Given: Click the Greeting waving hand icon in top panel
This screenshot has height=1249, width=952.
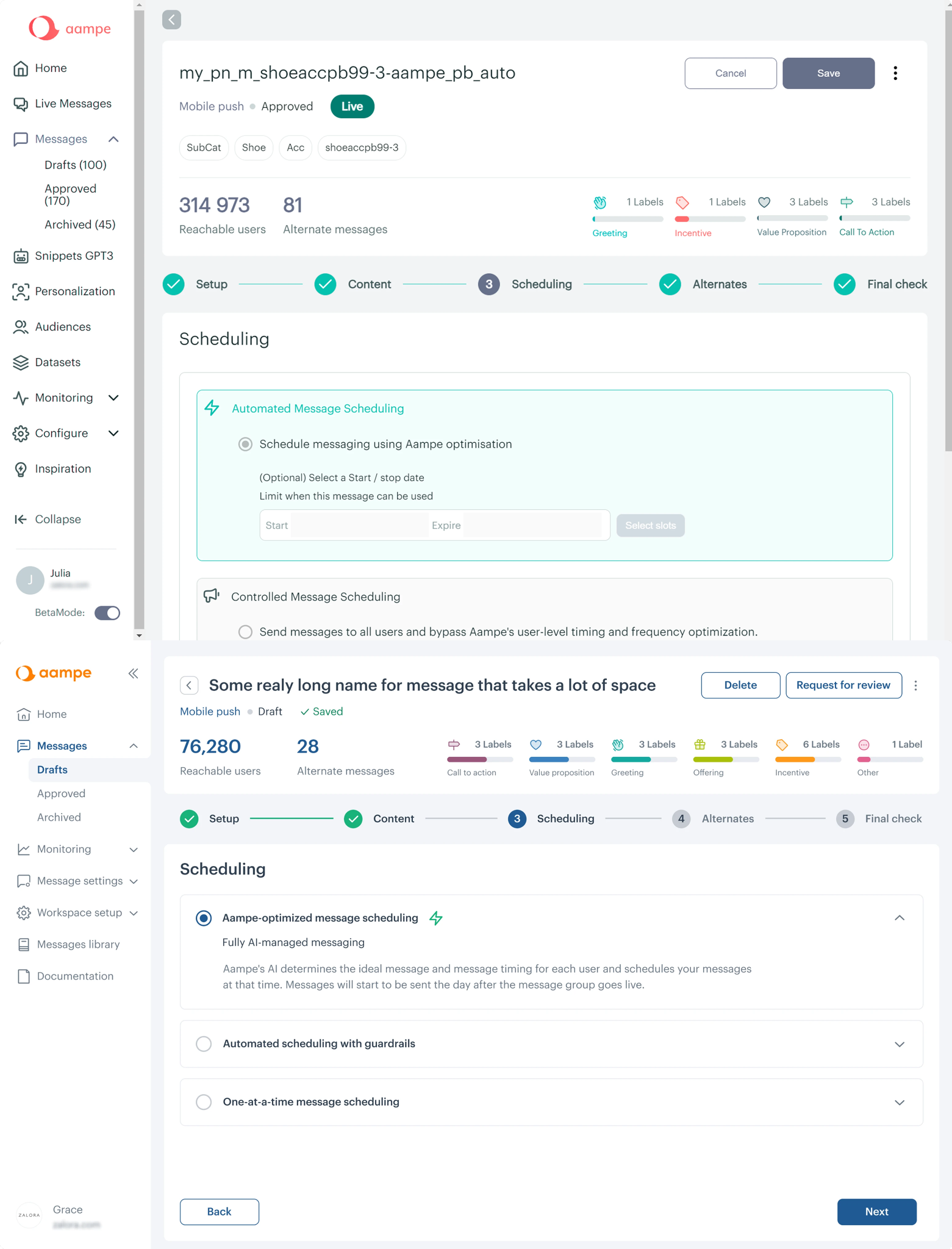Looking at the screenshot, I should pyautogui.click(x=600, y=202).
